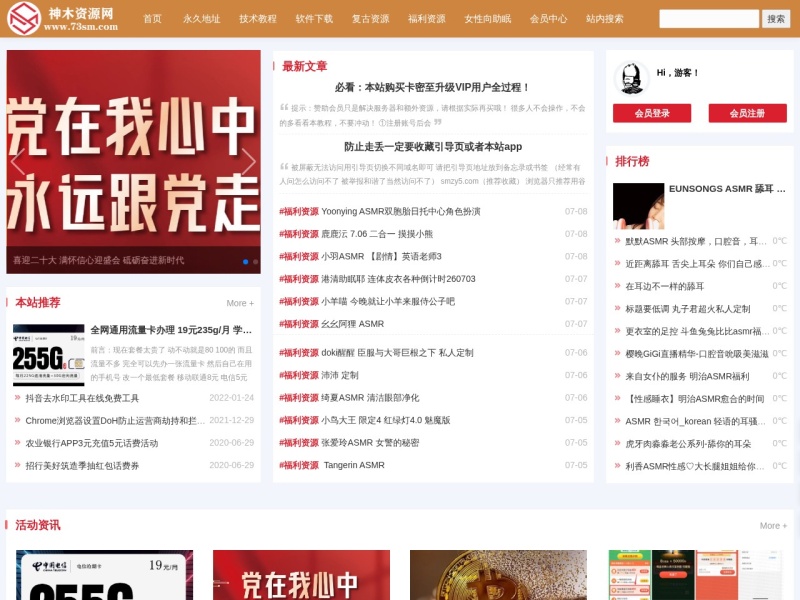The height and width of the screenshot is (600, 800).
Task: Open 党在我心中 thumbnail in 活动资讯
Action: tap(302, 575)
